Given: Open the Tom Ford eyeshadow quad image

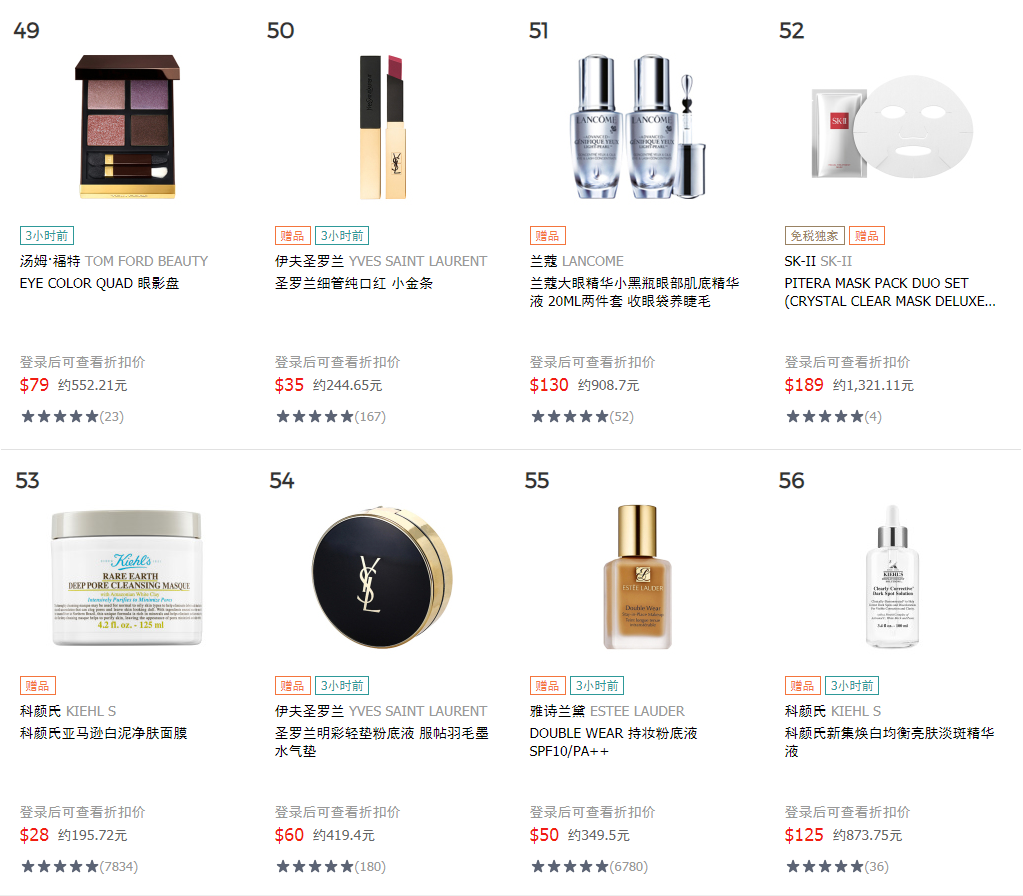Looking at the screenshot, I should click(x=127, y=127).
